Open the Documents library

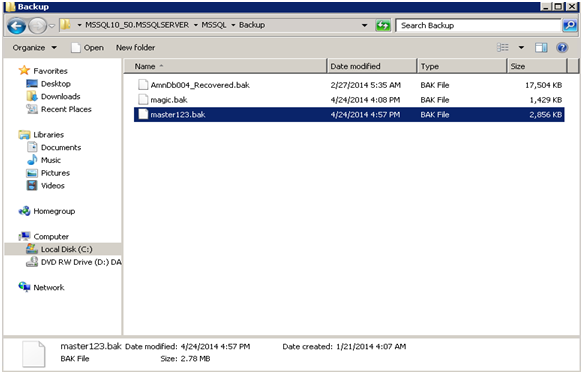54,148
